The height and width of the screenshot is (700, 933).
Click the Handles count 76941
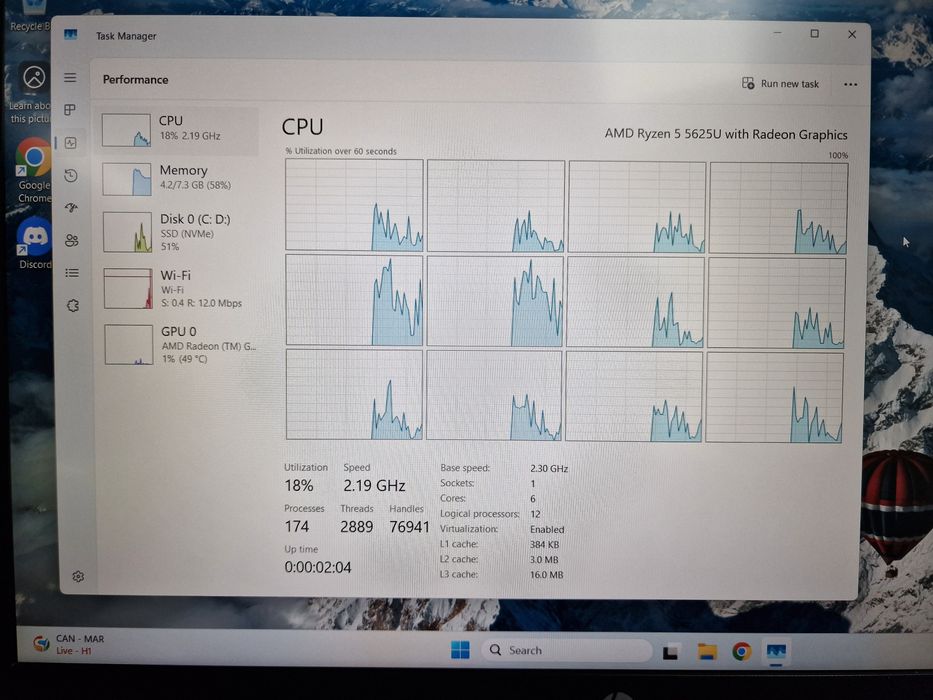(409, 527)
